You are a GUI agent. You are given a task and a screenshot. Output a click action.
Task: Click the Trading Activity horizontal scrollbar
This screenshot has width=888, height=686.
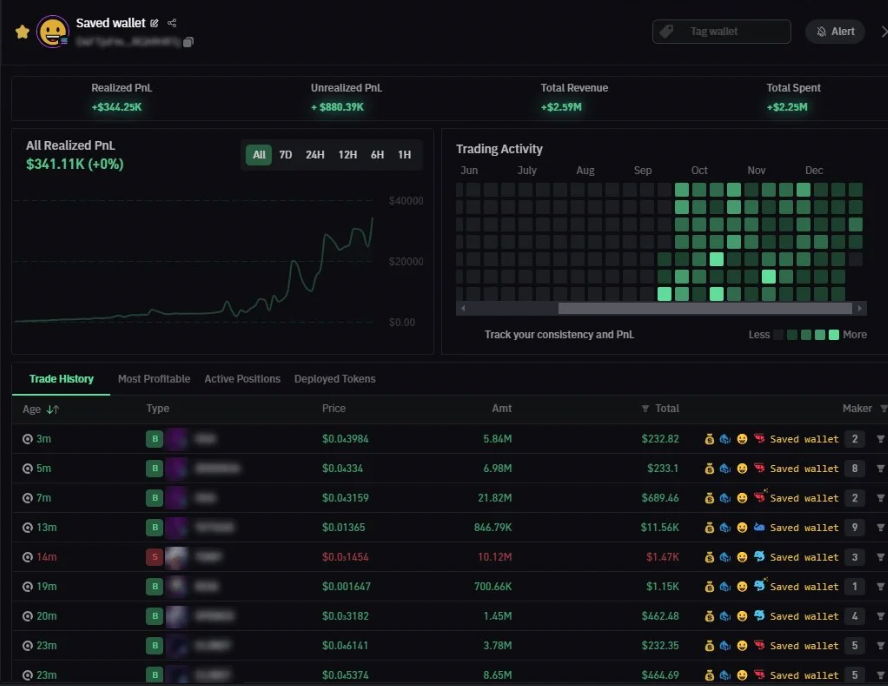660,308
